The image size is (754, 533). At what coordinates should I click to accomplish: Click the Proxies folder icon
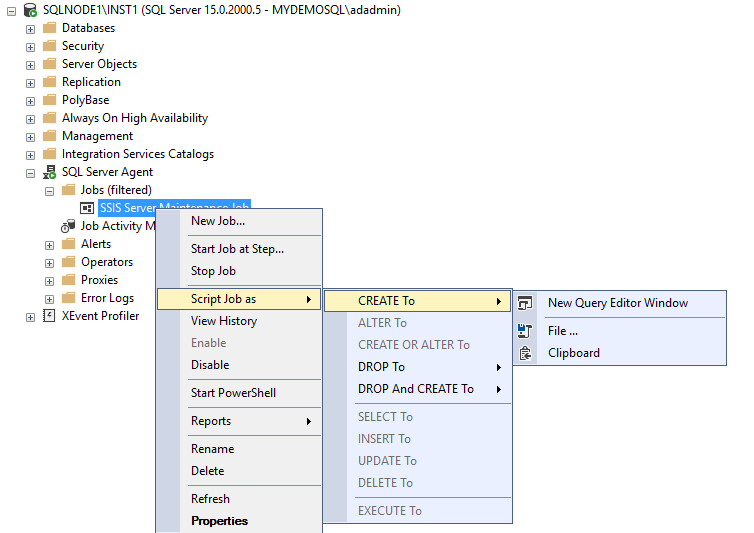point(68,280)
